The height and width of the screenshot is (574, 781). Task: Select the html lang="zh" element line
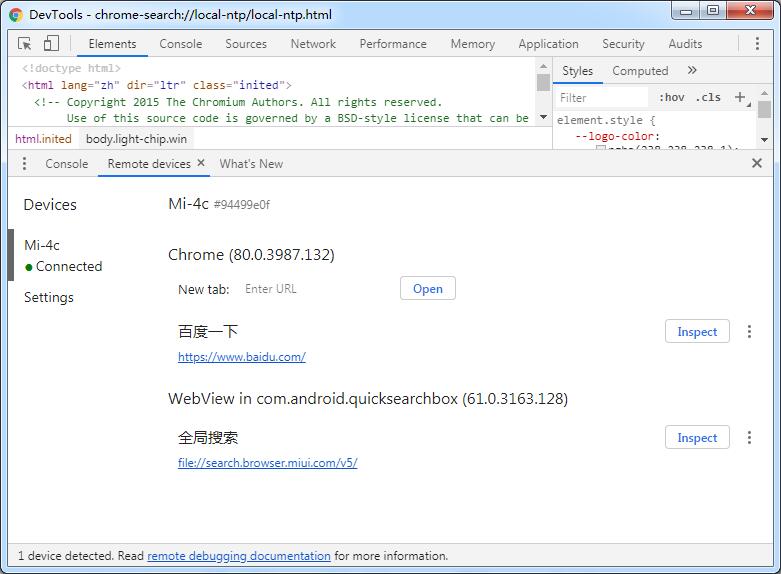(x=156, y=85)
